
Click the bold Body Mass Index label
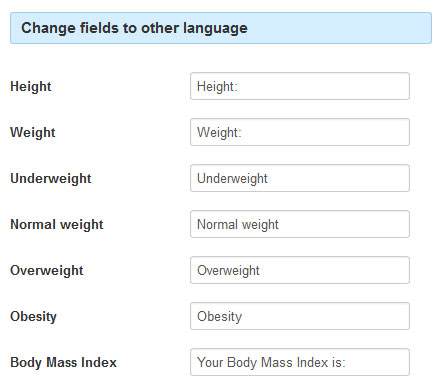point(63,362)
